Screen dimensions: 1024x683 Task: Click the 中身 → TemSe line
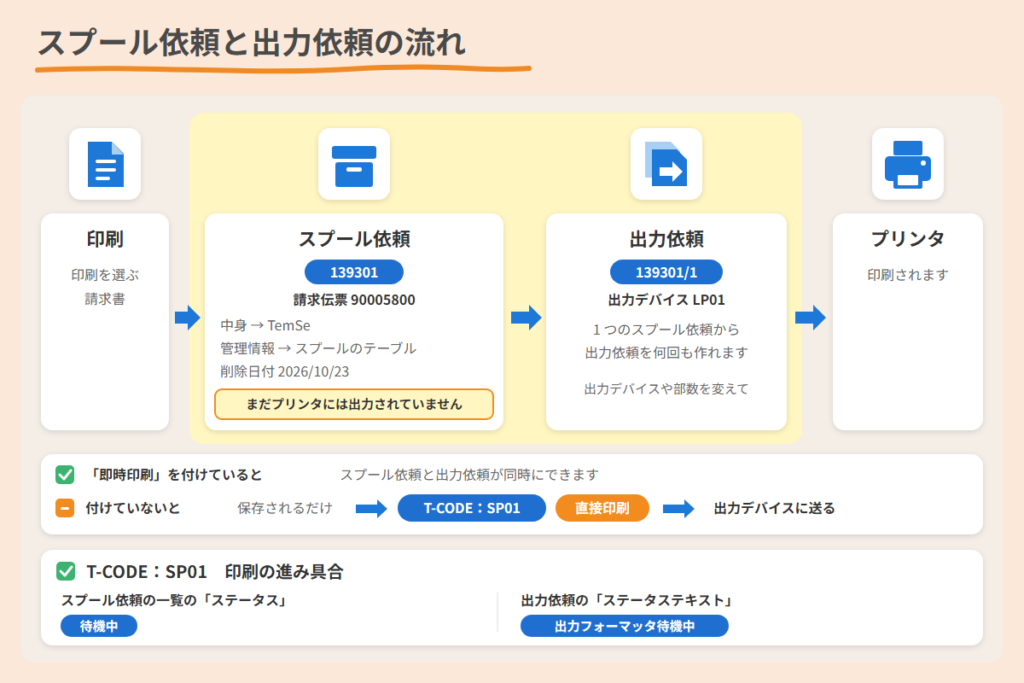click(265, 325)
